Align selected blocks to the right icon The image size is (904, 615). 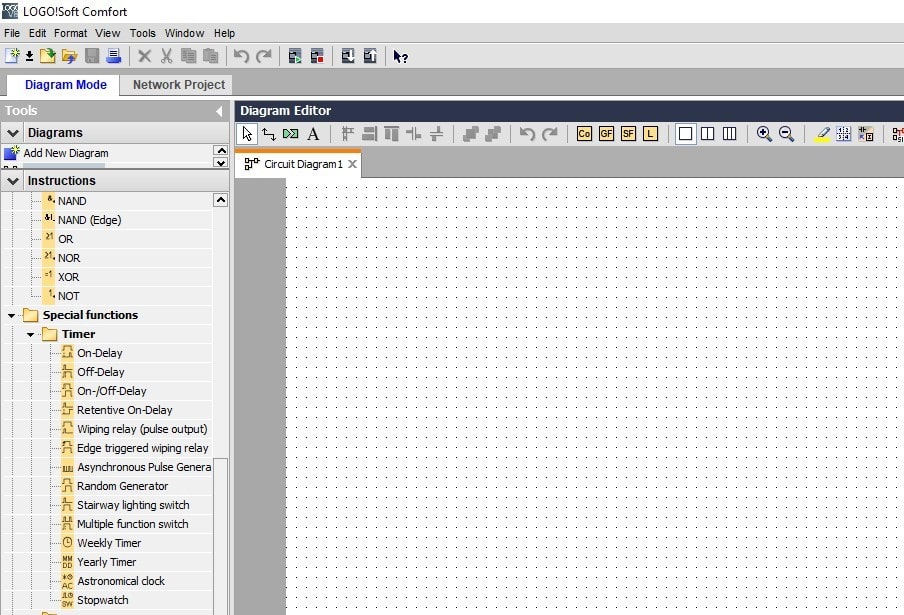coord(369,134)
